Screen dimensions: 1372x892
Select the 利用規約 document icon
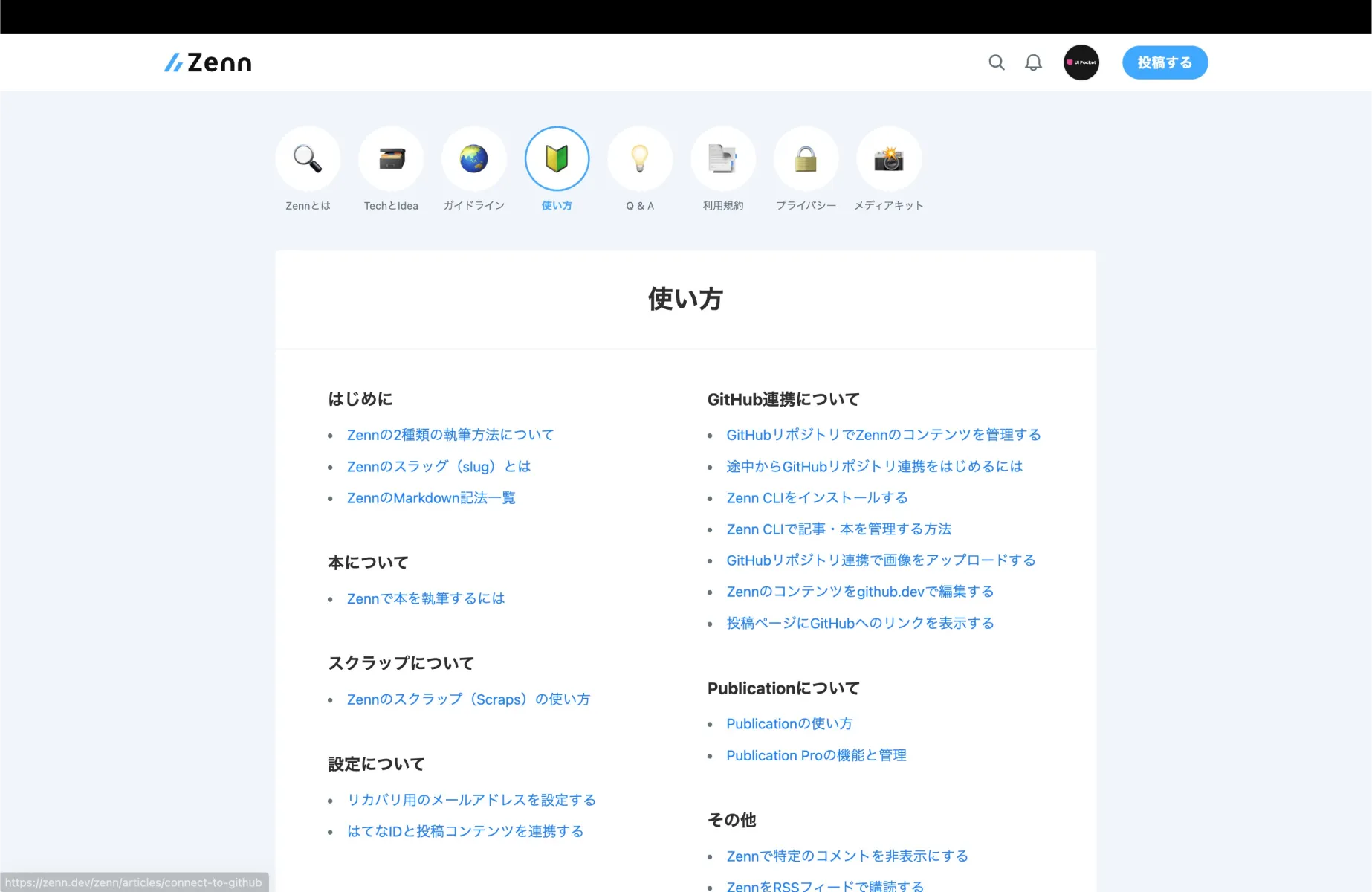click(x=723, y=158)
